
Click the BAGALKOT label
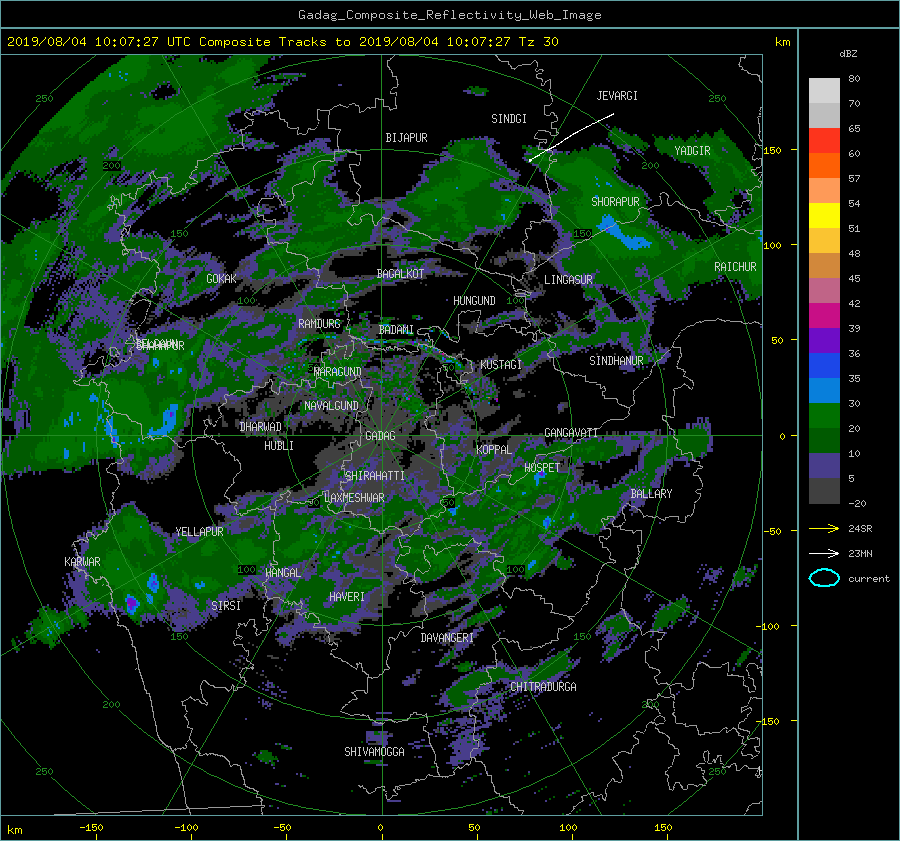[400, 274]
